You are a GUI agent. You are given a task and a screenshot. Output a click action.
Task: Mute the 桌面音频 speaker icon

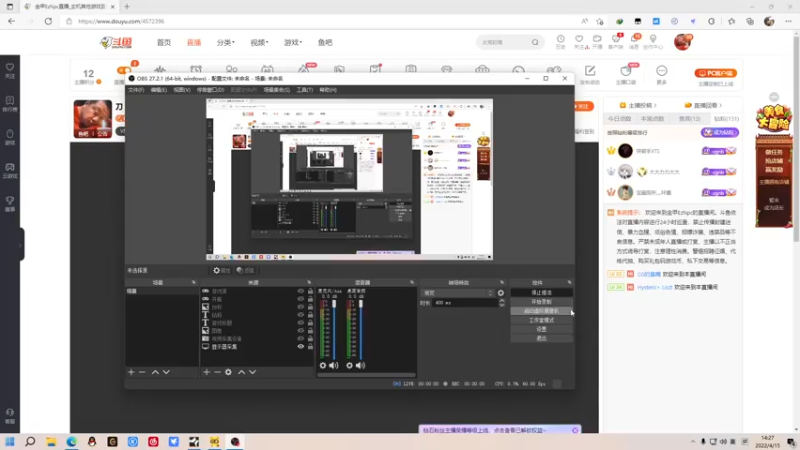361,365
